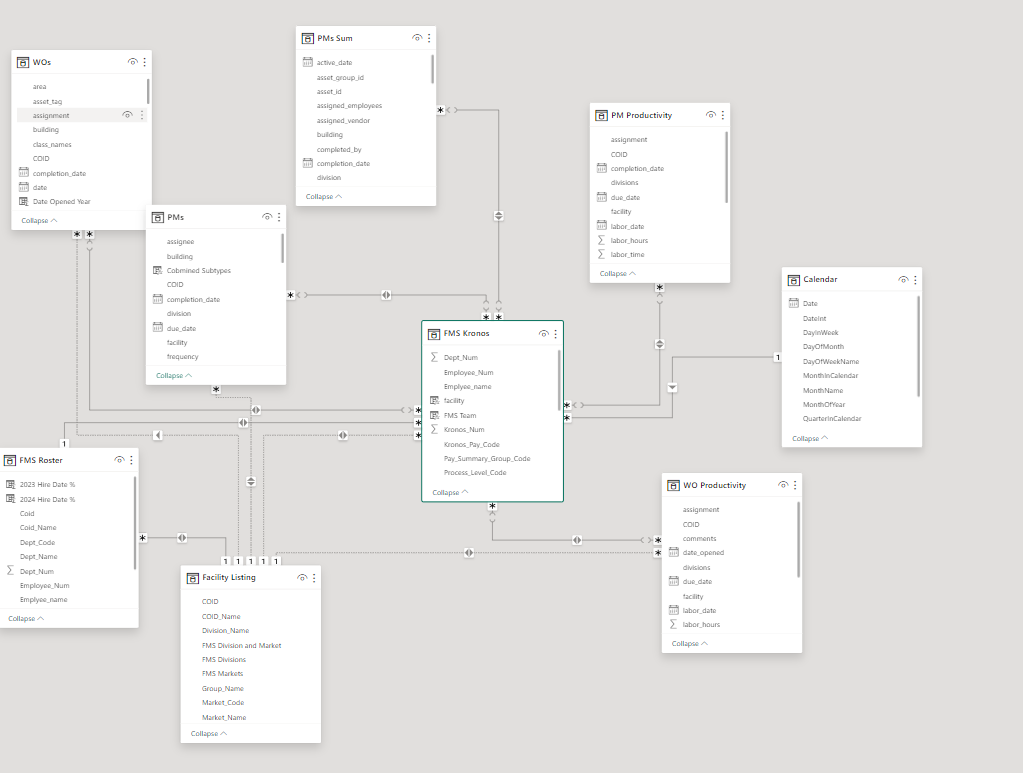Toggle visibility of the WO Productivity table
The width and height of the screenshot is (1023, 773).
pyautogui.click(x=783, y=485)
